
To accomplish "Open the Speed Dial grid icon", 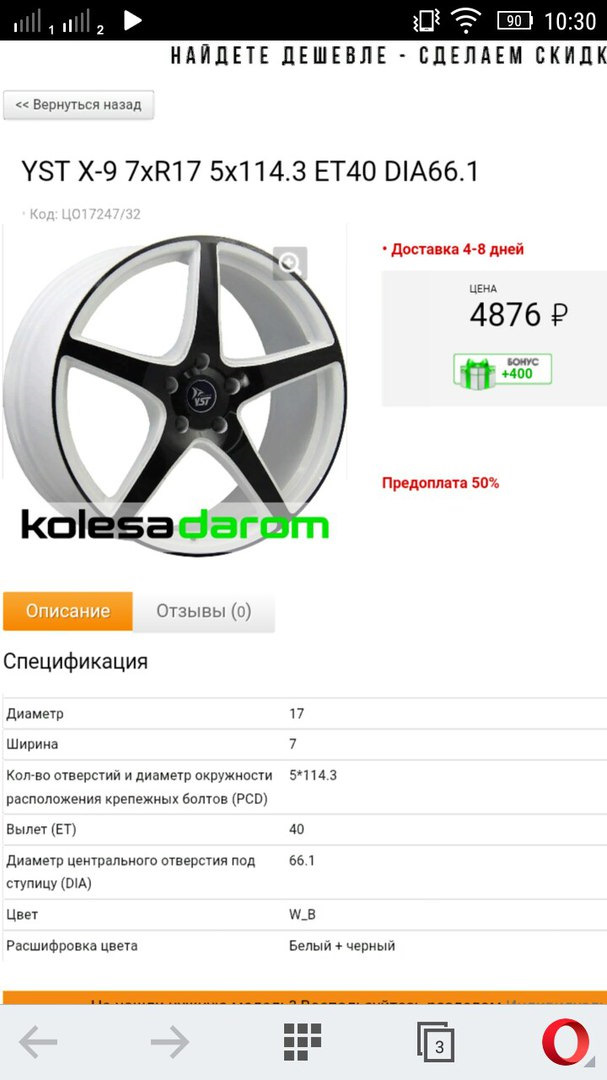I will point(302,1041).
